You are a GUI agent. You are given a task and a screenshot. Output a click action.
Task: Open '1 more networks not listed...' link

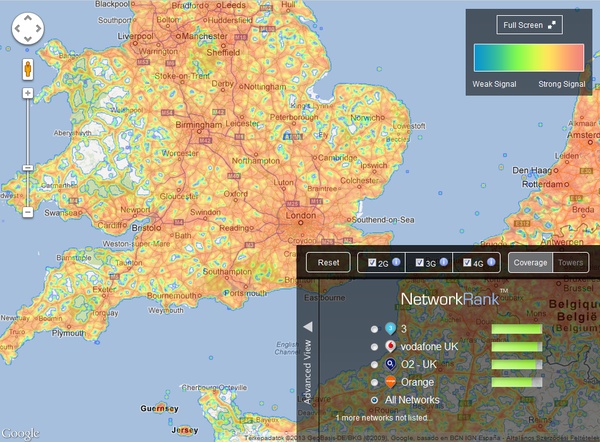point(384,418)
